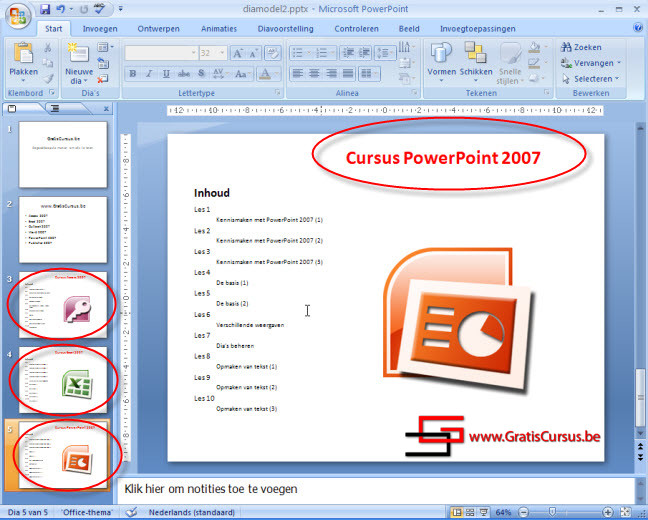Cut selection with the scissors icon
This screenshot has width=648, height=520.
point(48,48)
